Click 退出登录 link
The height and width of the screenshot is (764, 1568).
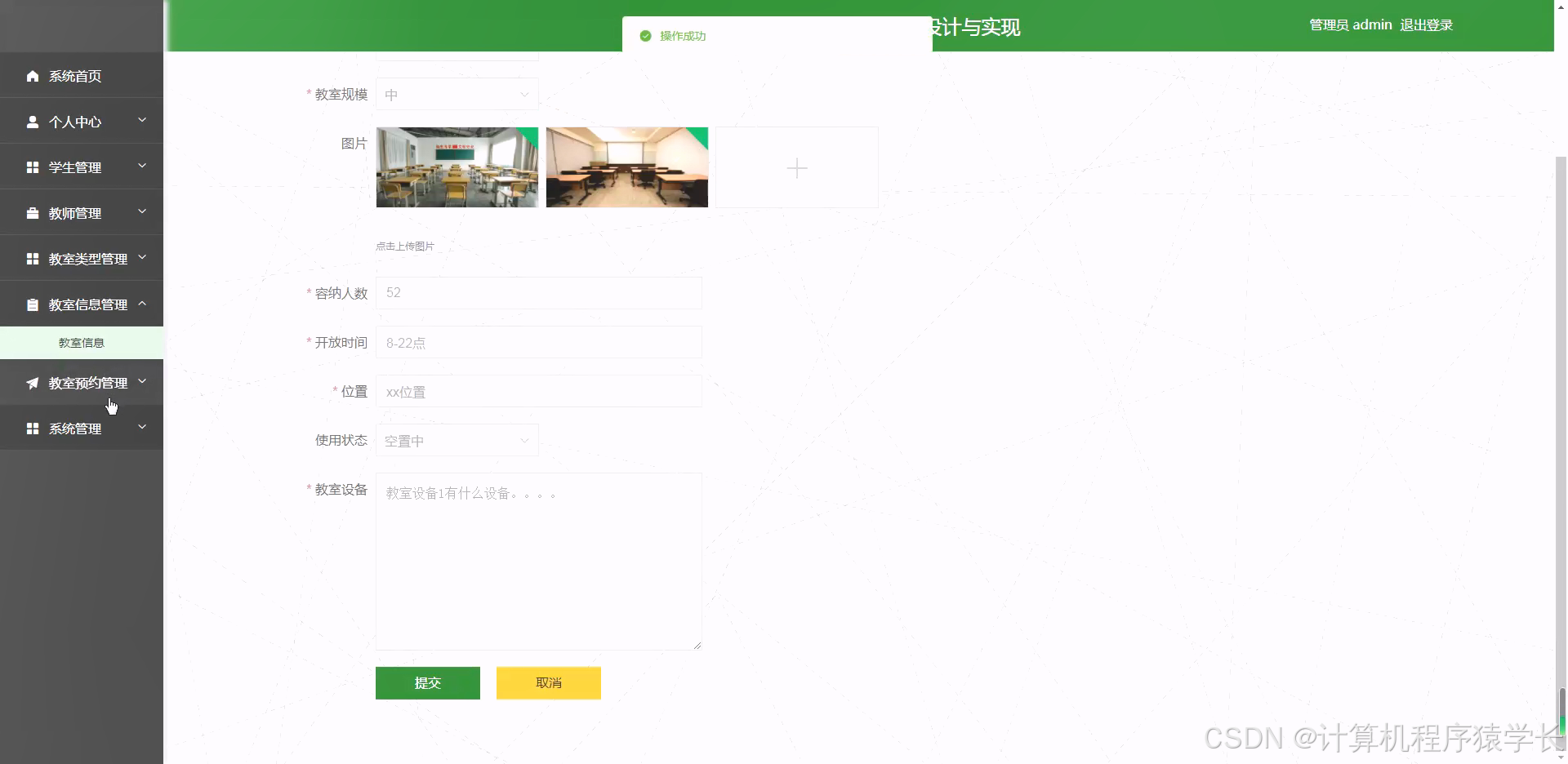[1427, 25]
